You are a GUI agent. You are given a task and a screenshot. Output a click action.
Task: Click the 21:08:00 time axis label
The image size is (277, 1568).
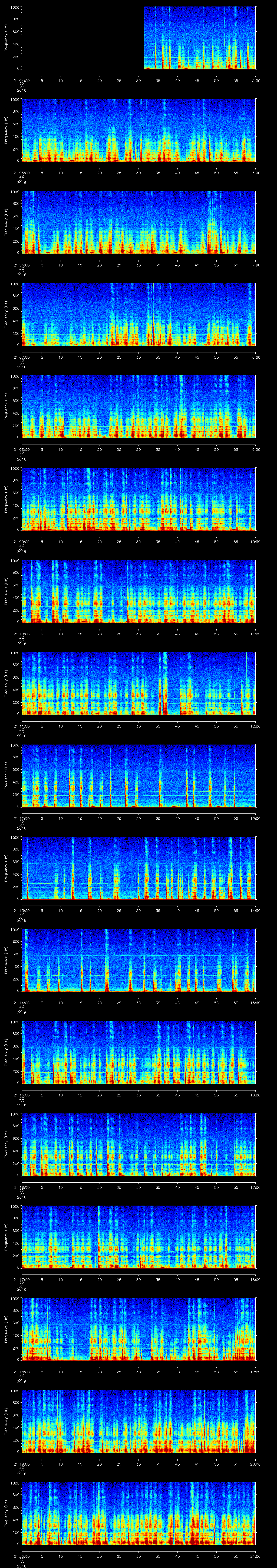(21, 450)
